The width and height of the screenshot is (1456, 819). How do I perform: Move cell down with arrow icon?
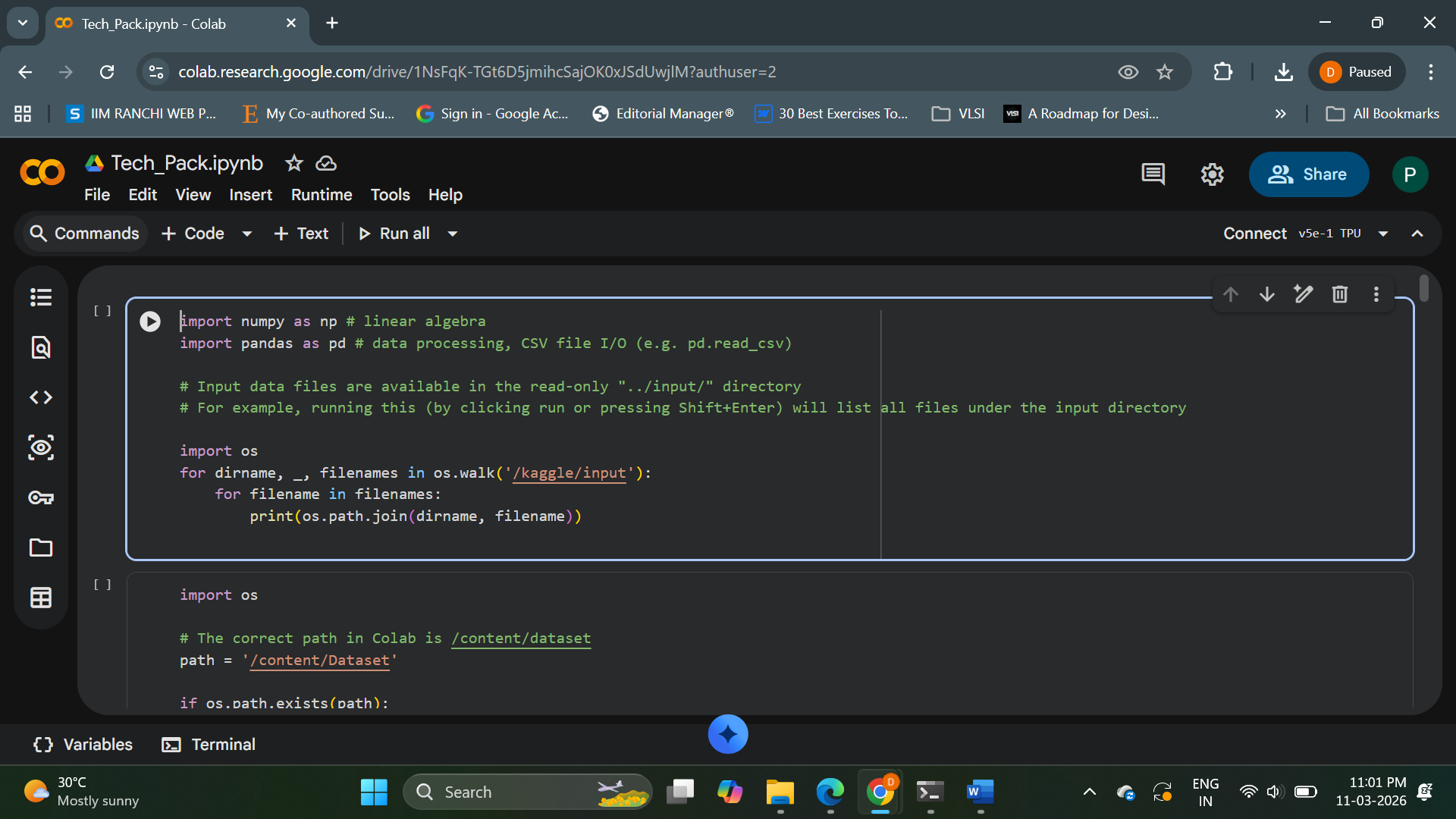[x=1267, y=294]
